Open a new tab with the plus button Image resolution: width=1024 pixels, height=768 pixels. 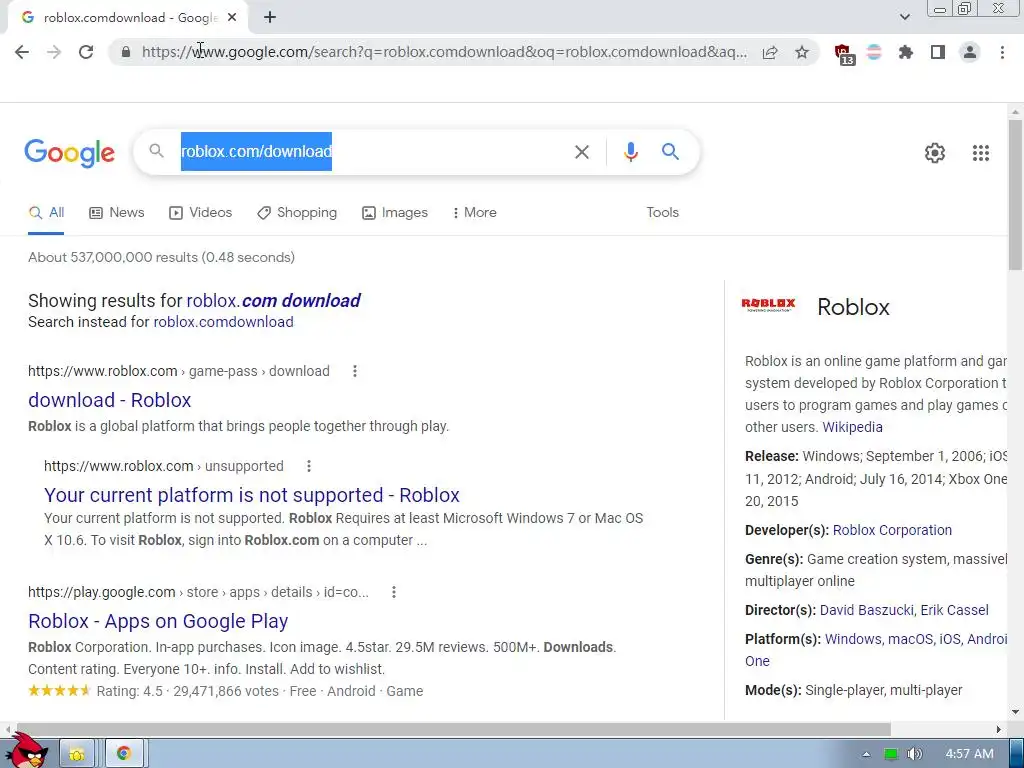click(x=270, y=18)
